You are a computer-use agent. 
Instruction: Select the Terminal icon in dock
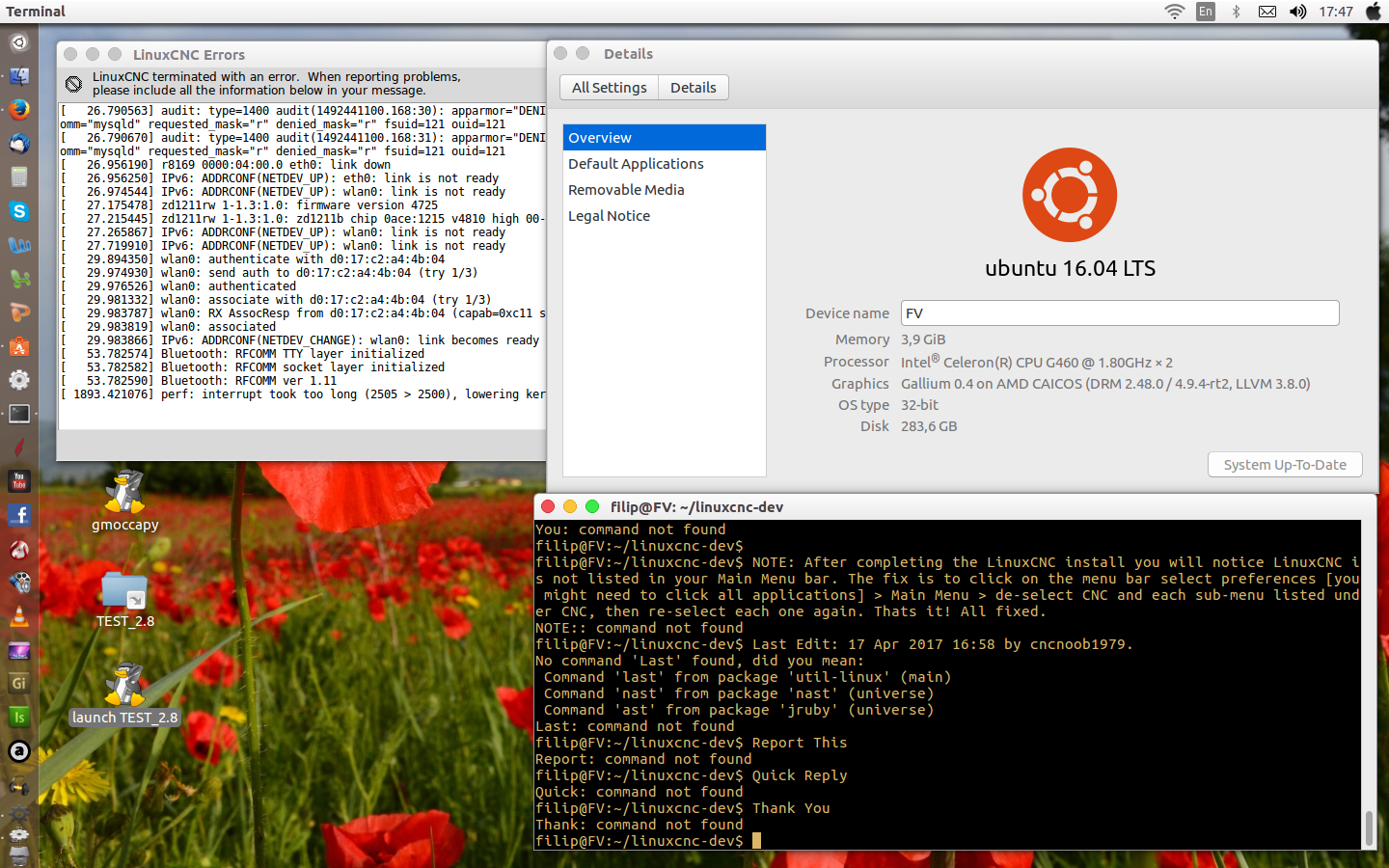[x=19, y=414]
